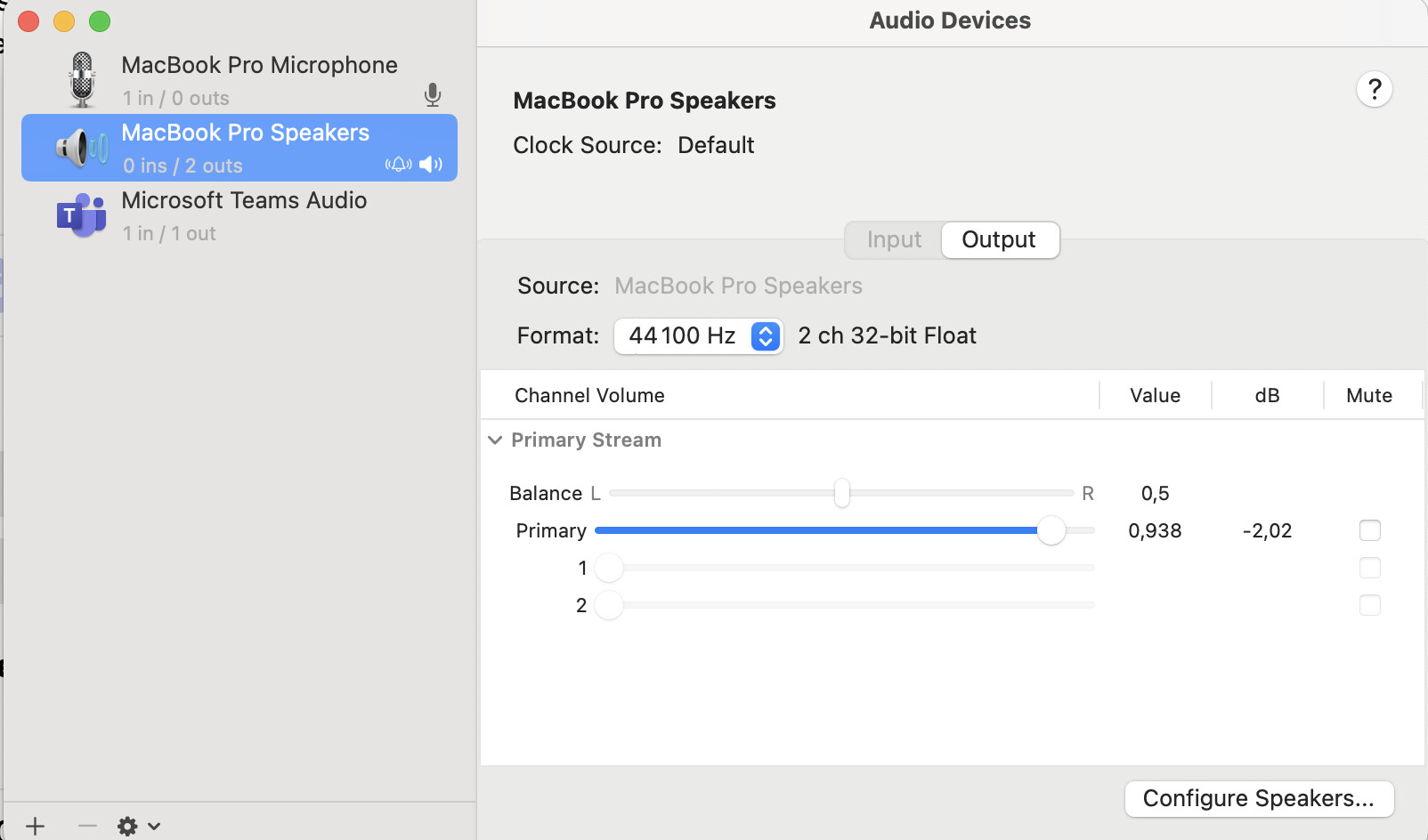Click Configure Speakers button
Viewport: 1428px width, 840px height.
(1258, 798)
